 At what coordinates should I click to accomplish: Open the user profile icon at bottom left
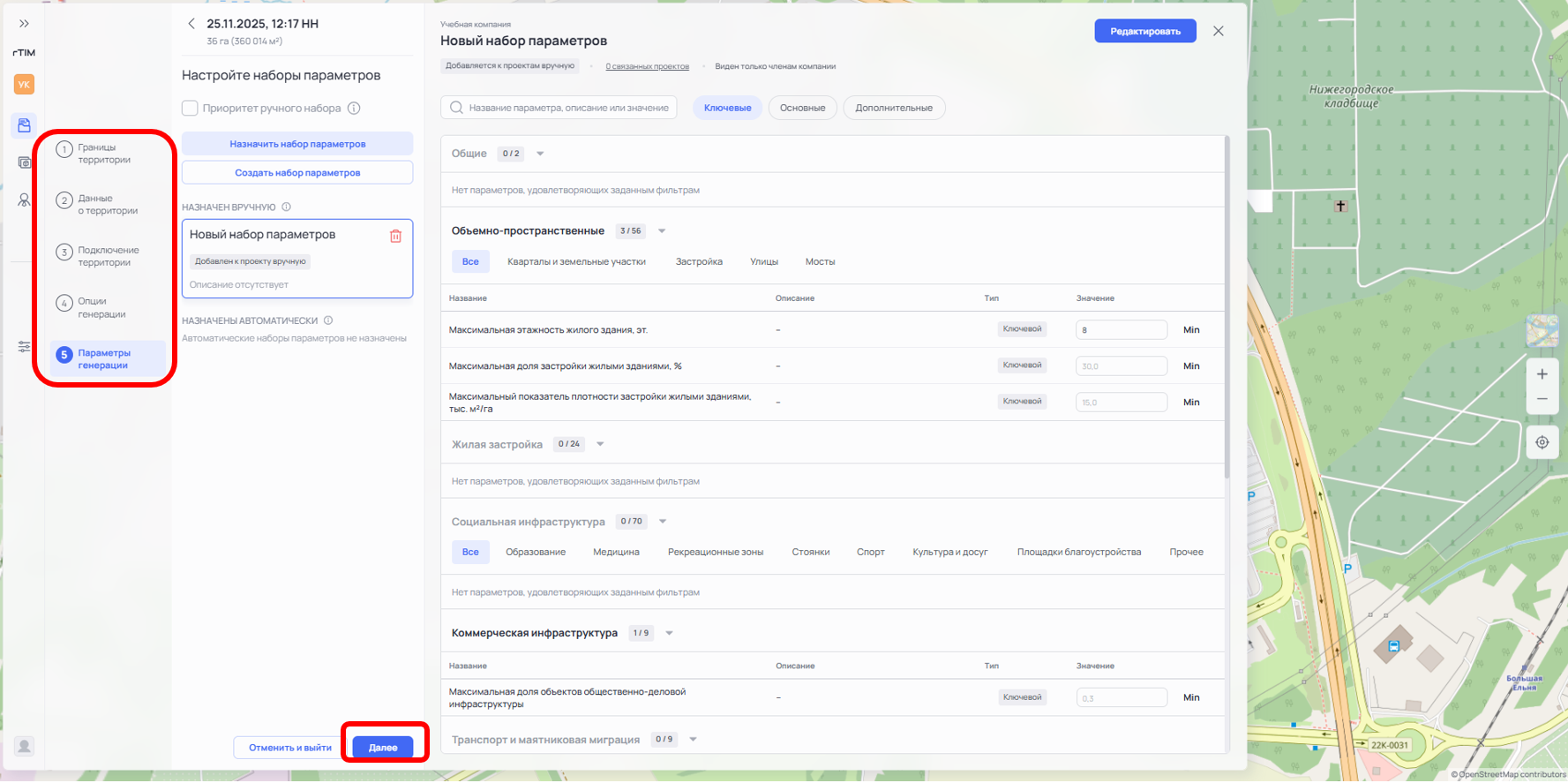[24, 746]
